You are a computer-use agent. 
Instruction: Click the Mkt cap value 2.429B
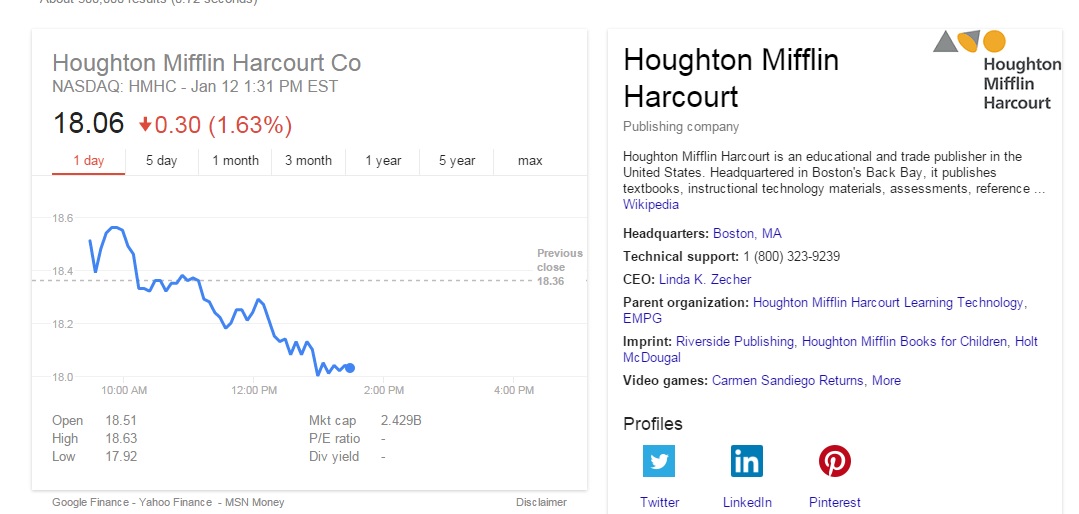[401, 420]
